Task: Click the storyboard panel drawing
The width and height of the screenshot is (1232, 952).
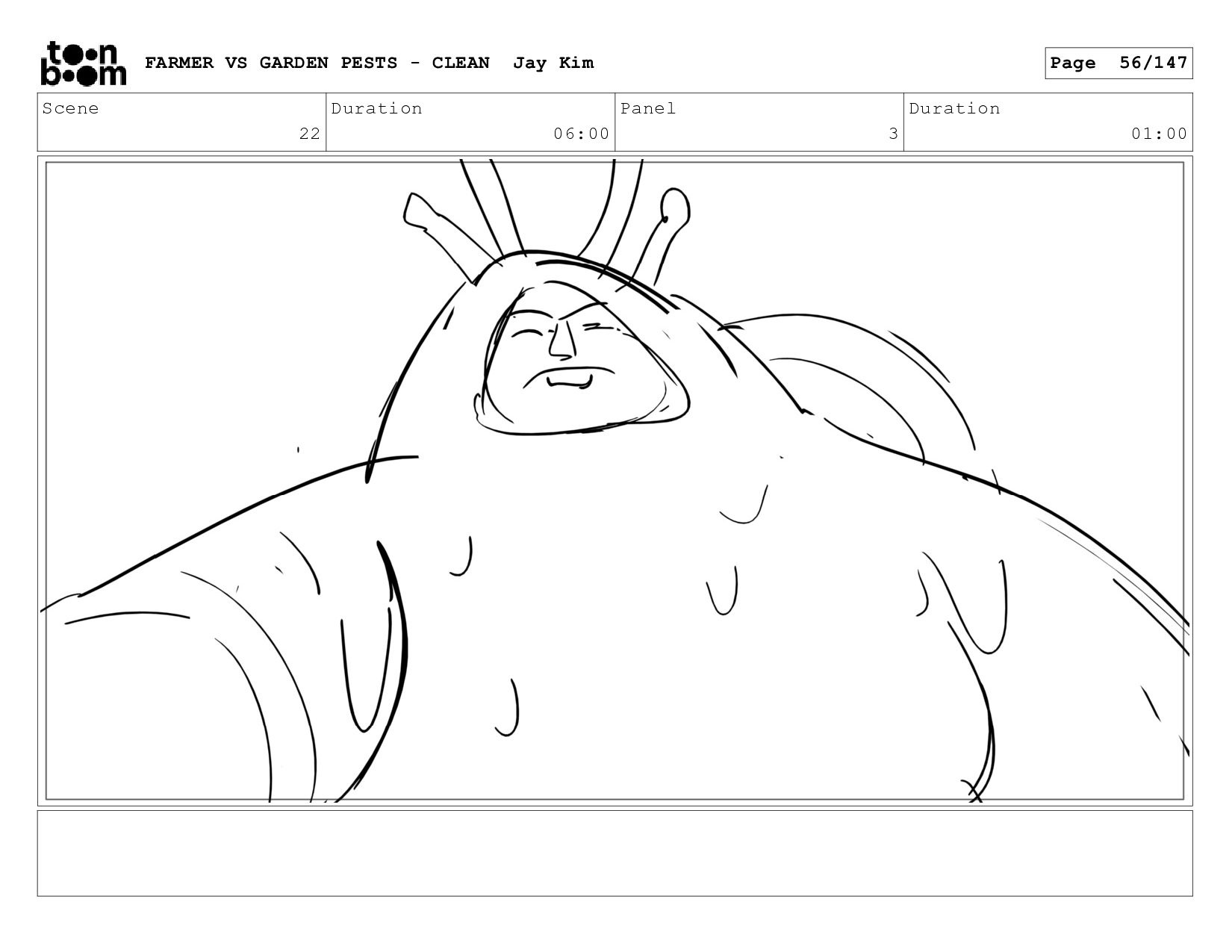Action: pyautogui.click(x=615, y=481)
